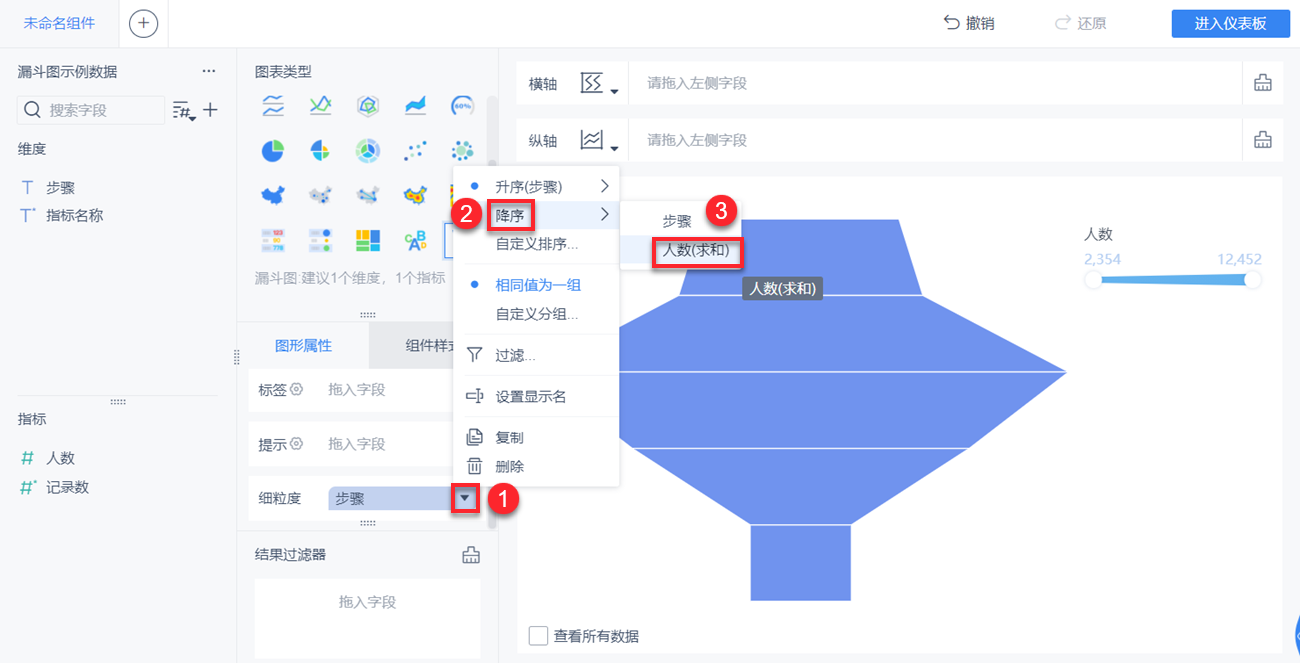This screenshot has width=1300, height=663.
Task: Expand the 降序 submenu
Action: (537, 214)
